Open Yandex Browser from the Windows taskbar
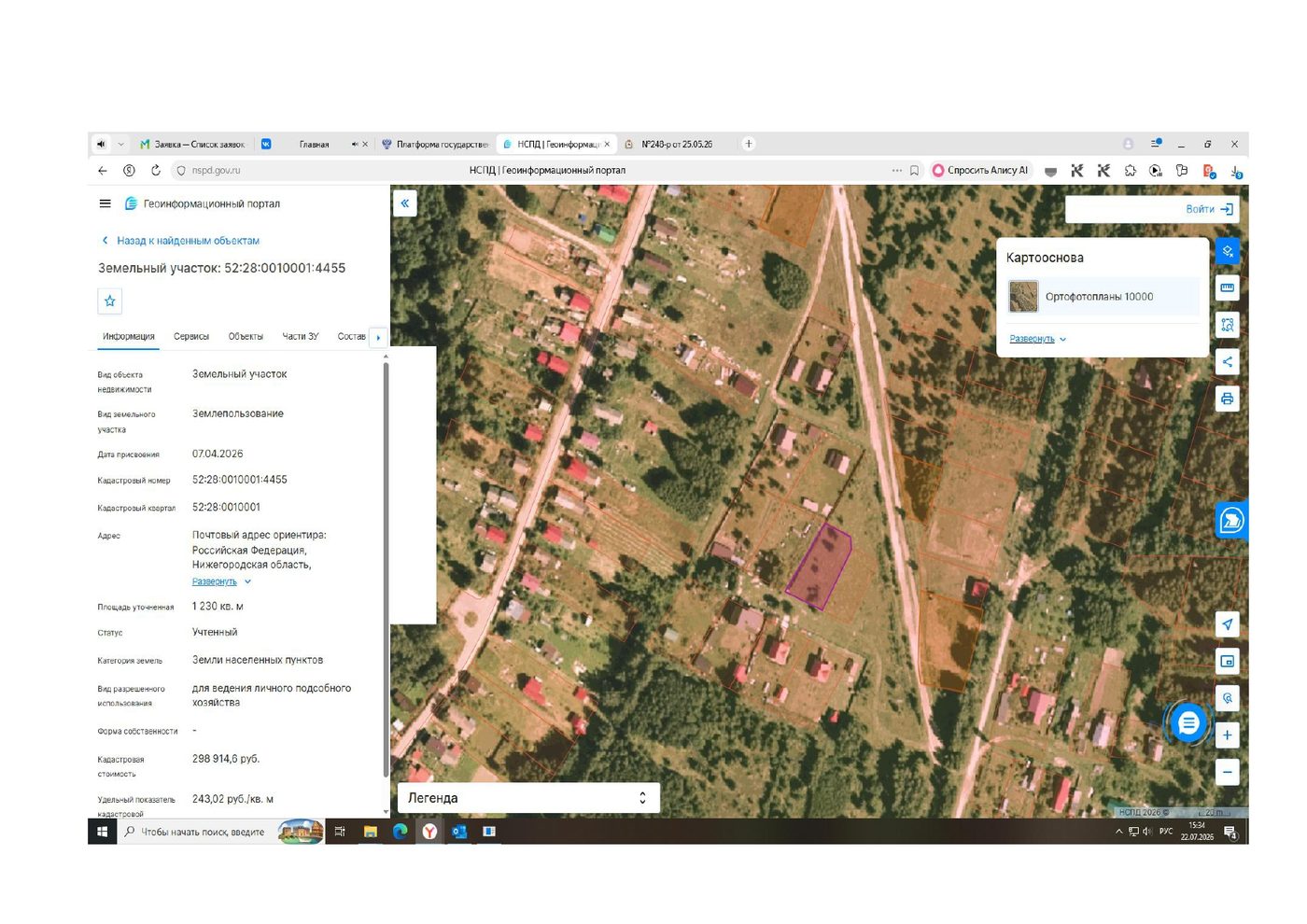 429,832
